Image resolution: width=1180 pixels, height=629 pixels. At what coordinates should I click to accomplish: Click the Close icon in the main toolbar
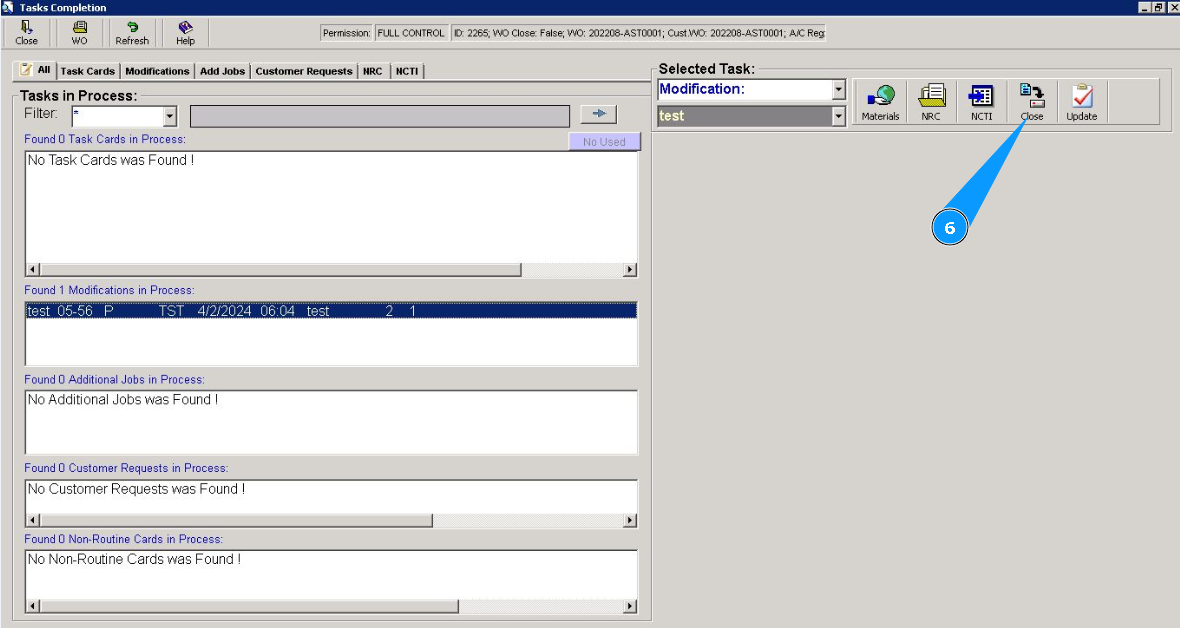26,32
